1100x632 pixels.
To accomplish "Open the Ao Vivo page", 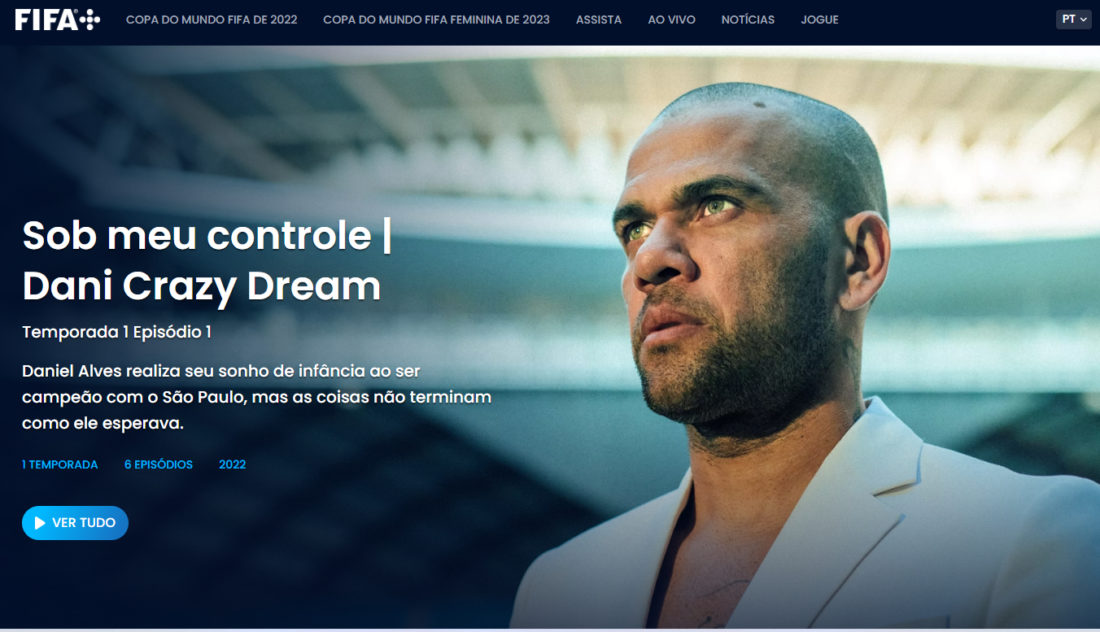I will (671, 20).
